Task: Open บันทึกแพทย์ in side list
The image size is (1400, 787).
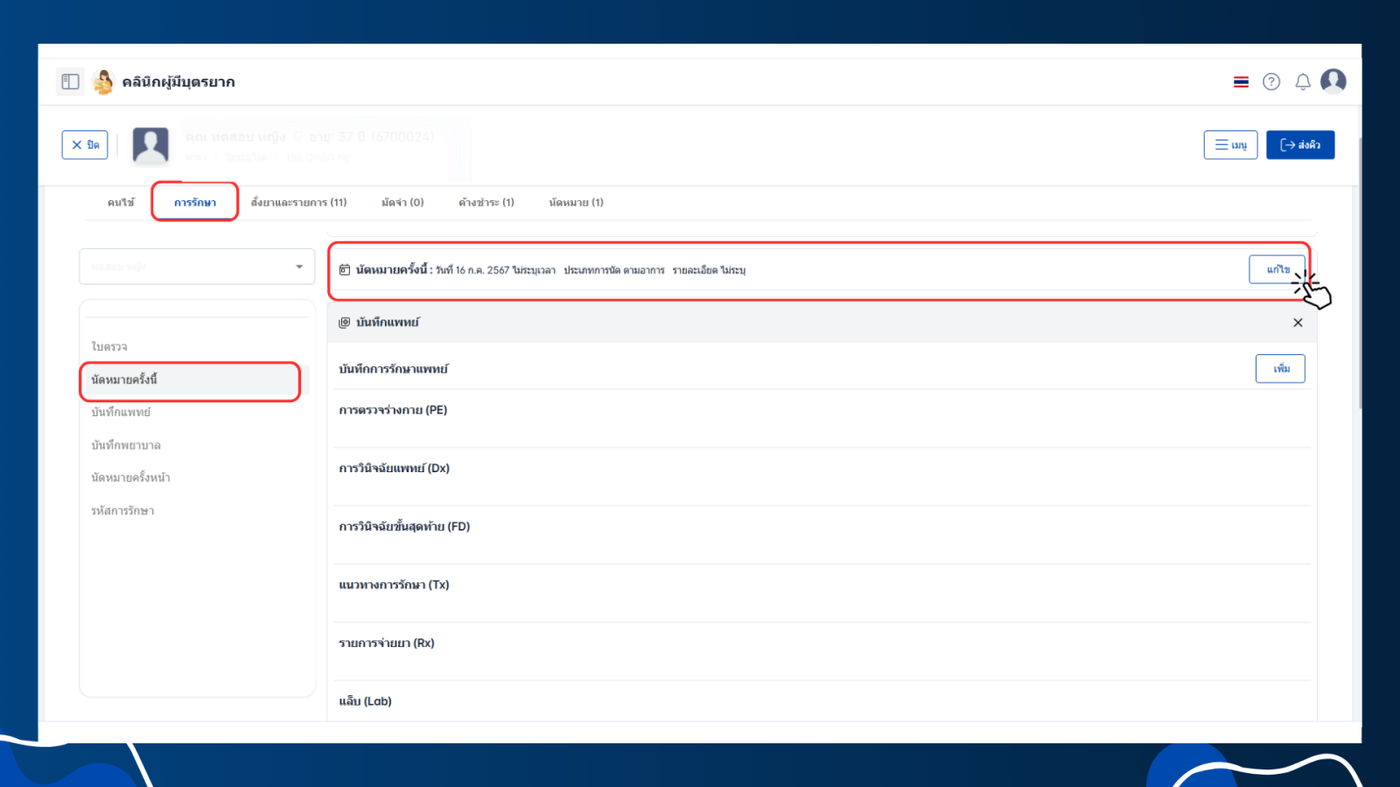Action: (x=121, y=412)
